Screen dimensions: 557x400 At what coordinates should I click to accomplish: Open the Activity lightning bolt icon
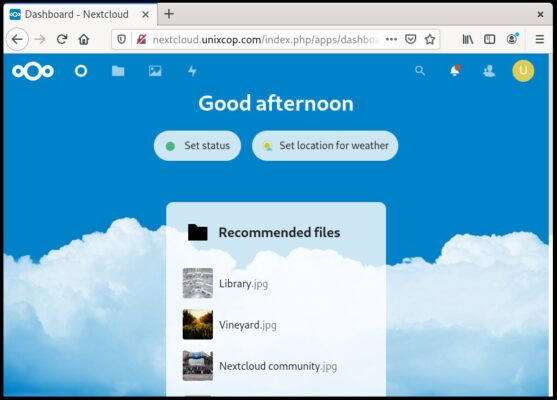192,71
